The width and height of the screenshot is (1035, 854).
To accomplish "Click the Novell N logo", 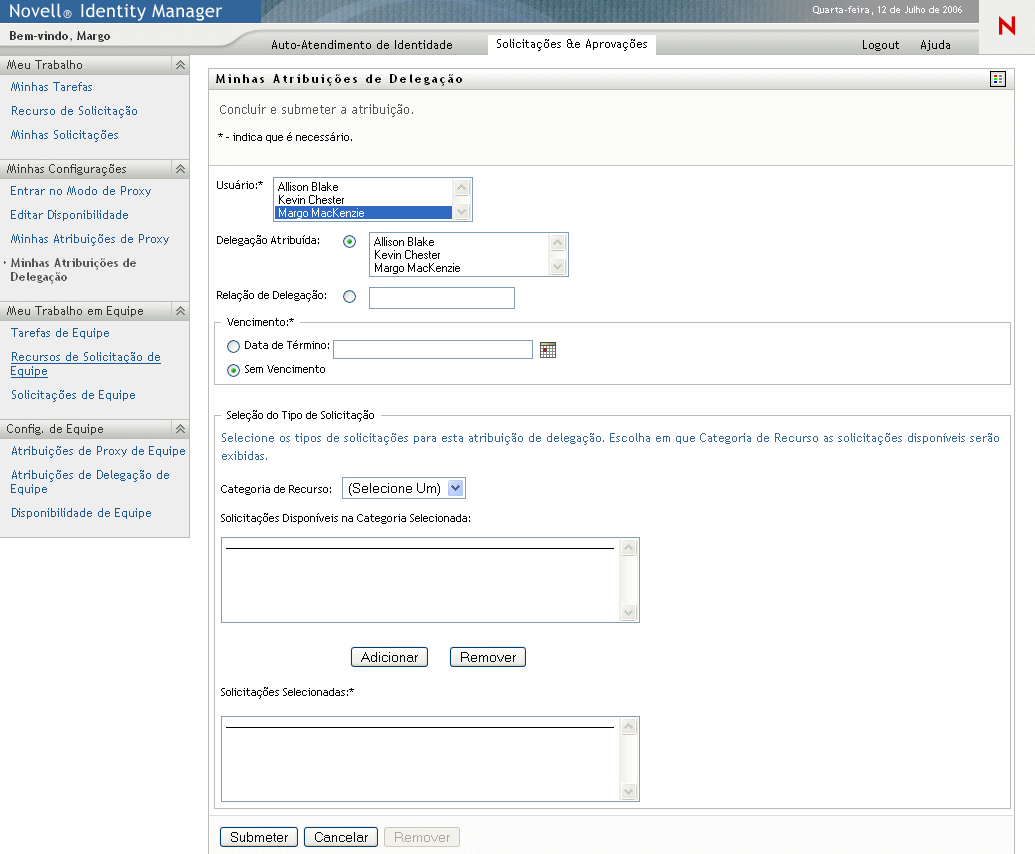I will pyautogui.click(x=1006, y=27).
